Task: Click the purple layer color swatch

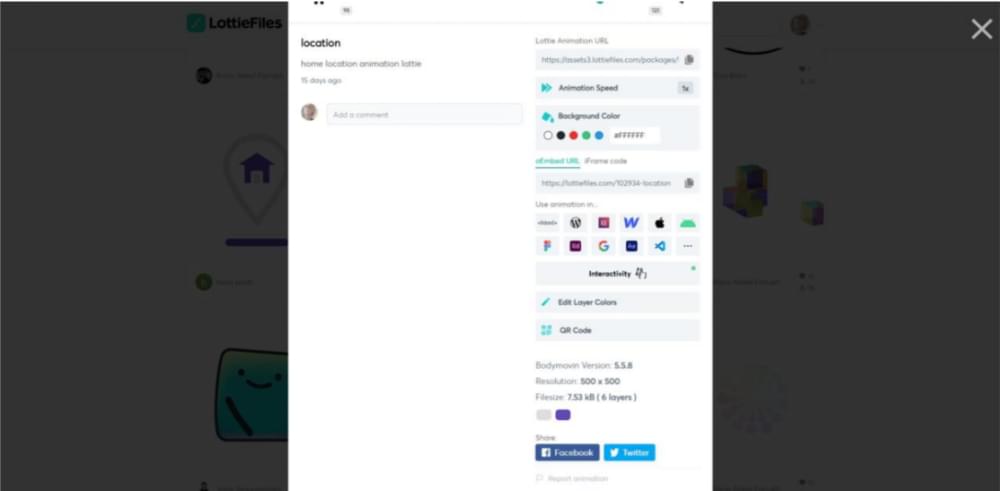Action: pos(562,415)
